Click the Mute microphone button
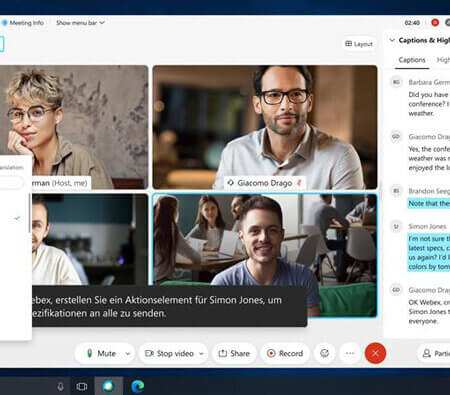Viewport: 450px width, 395px height. click(101, 353)
